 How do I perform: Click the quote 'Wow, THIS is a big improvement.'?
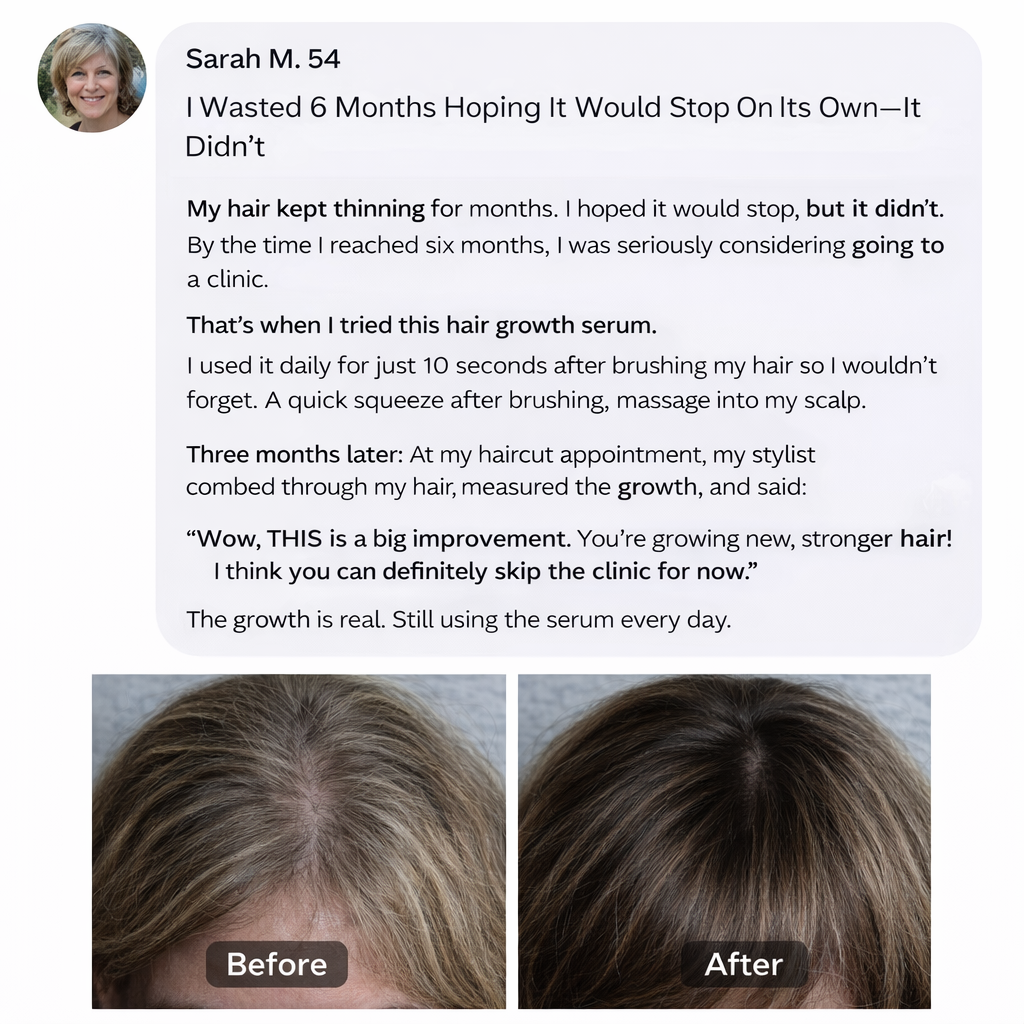[x=379, y=539]
